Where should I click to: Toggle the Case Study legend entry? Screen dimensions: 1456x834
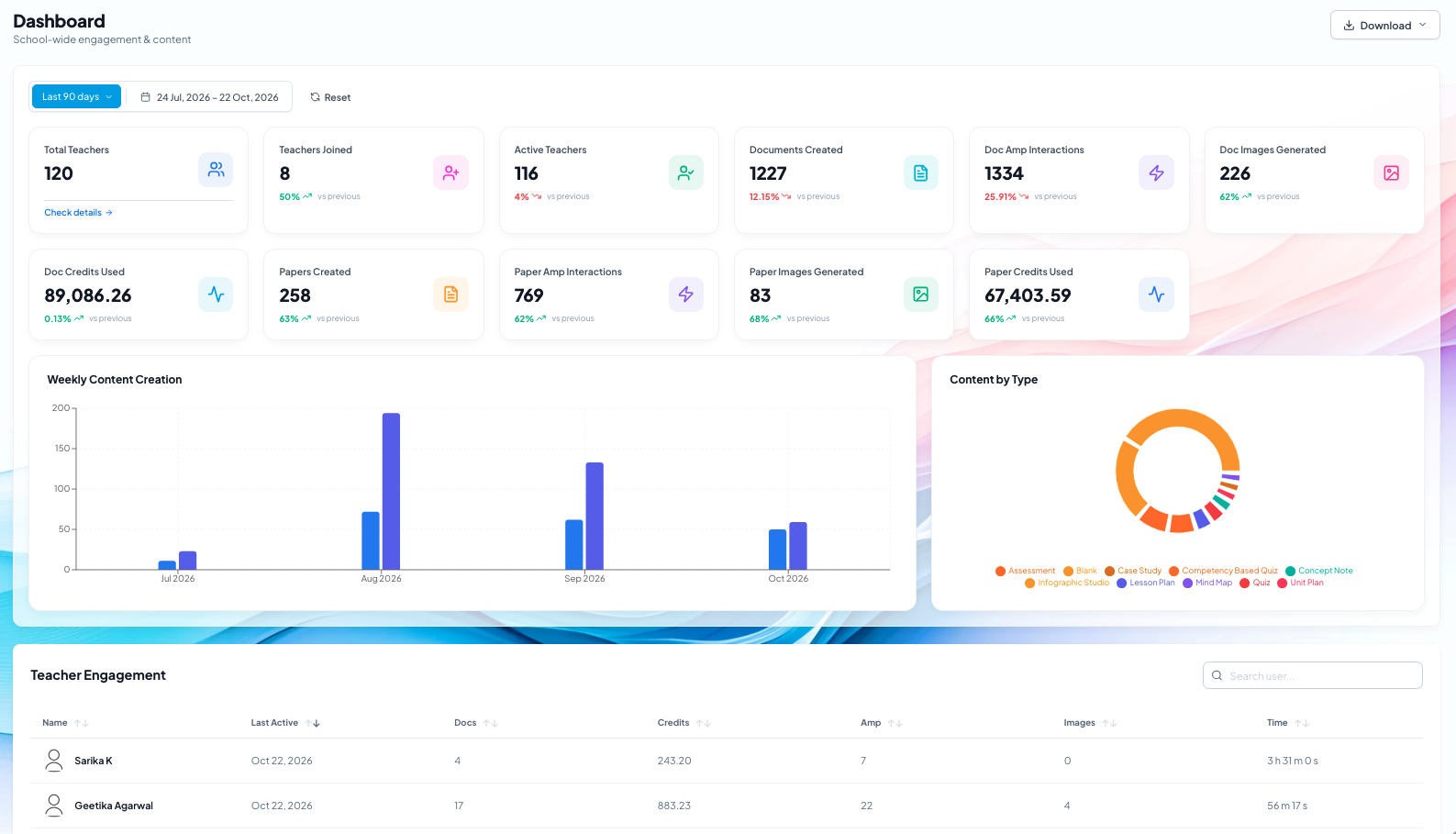pos(1133,571)
